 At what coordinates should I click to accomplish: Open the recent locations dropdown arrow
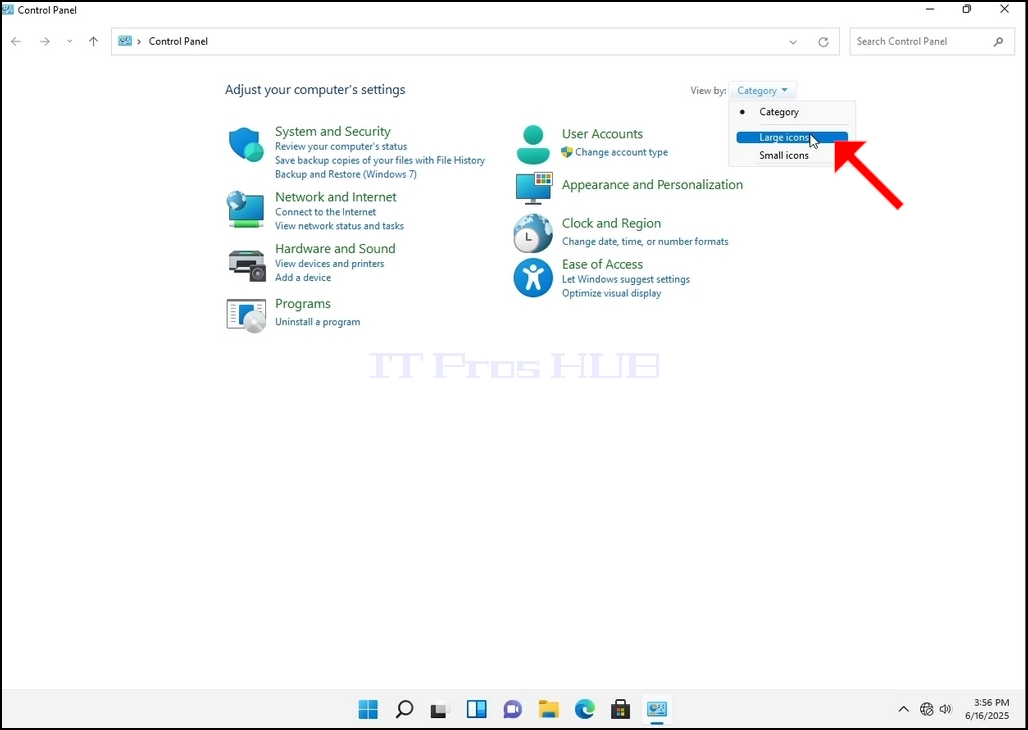[x=69, y=41]
